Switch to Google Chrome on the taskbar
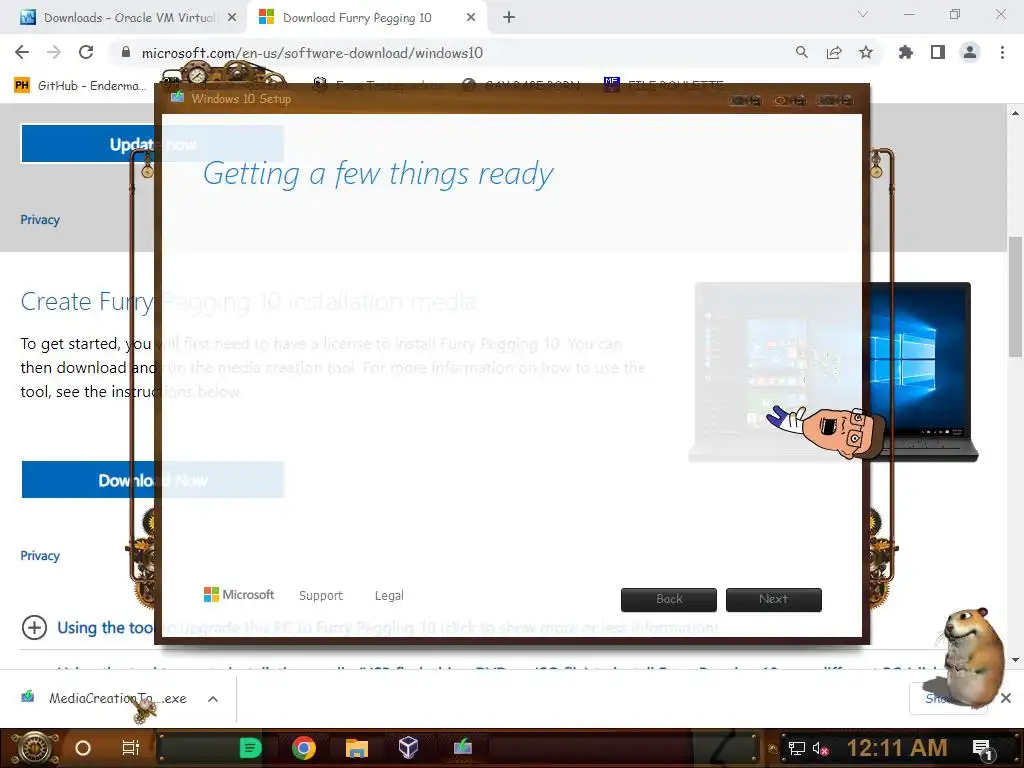Viewport: 1024px width, 768px height. point(304,748)
